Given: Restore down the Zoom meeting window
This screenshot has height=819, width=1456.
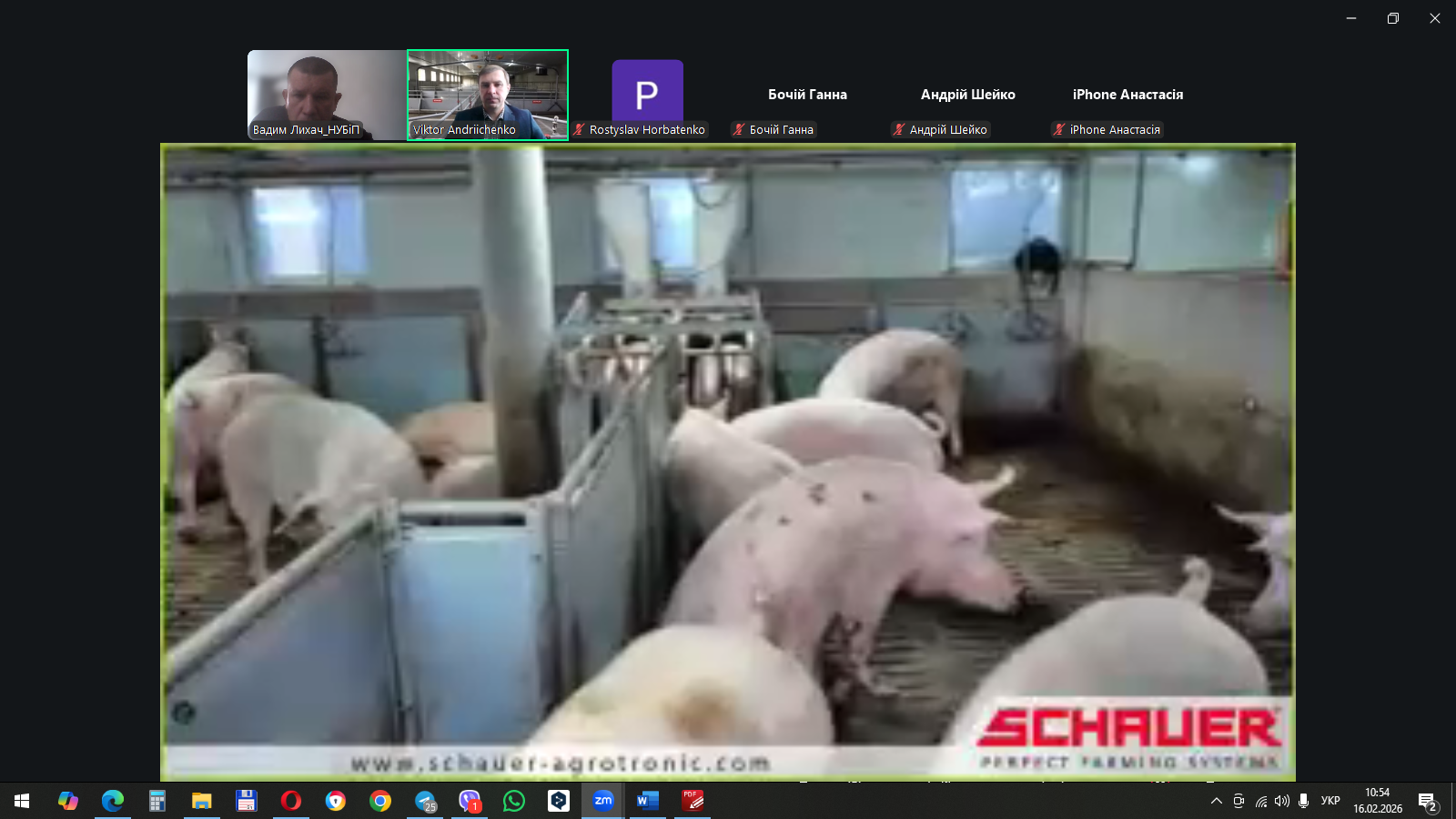Looking at the screenshot, I should tap(1393, 18).
